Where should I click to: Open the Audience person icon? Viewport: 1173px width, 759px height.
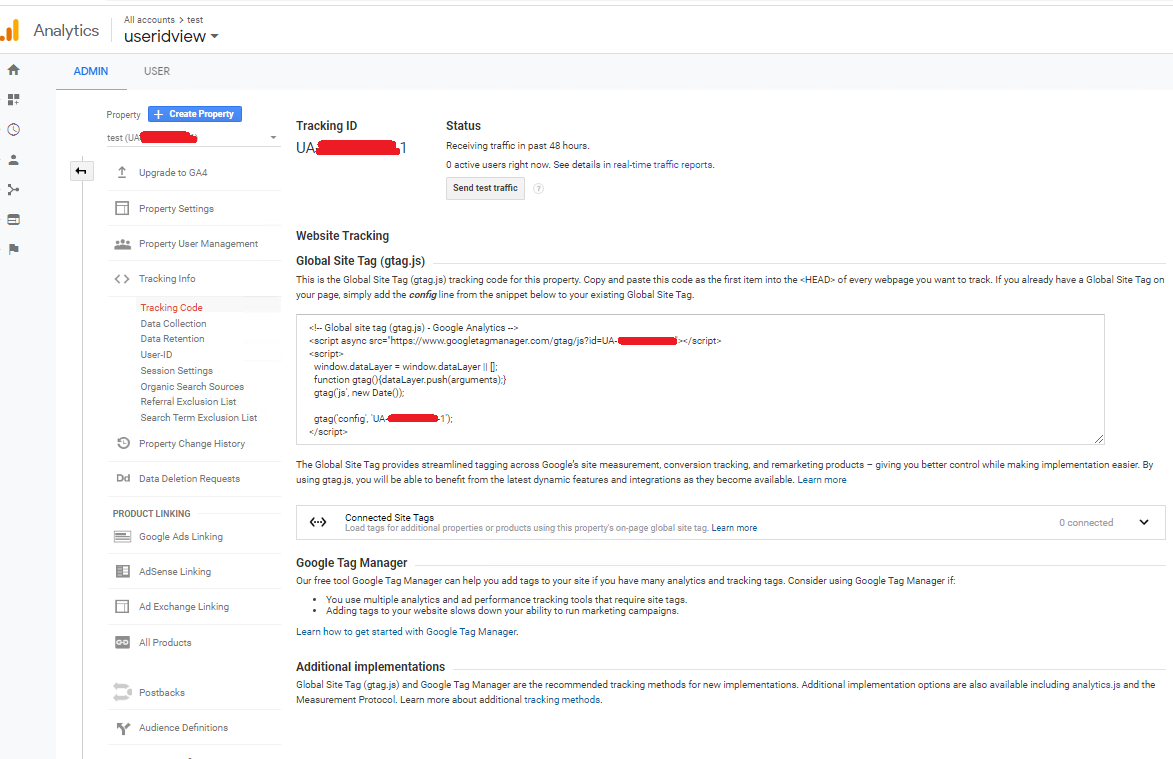pos(13,159)
